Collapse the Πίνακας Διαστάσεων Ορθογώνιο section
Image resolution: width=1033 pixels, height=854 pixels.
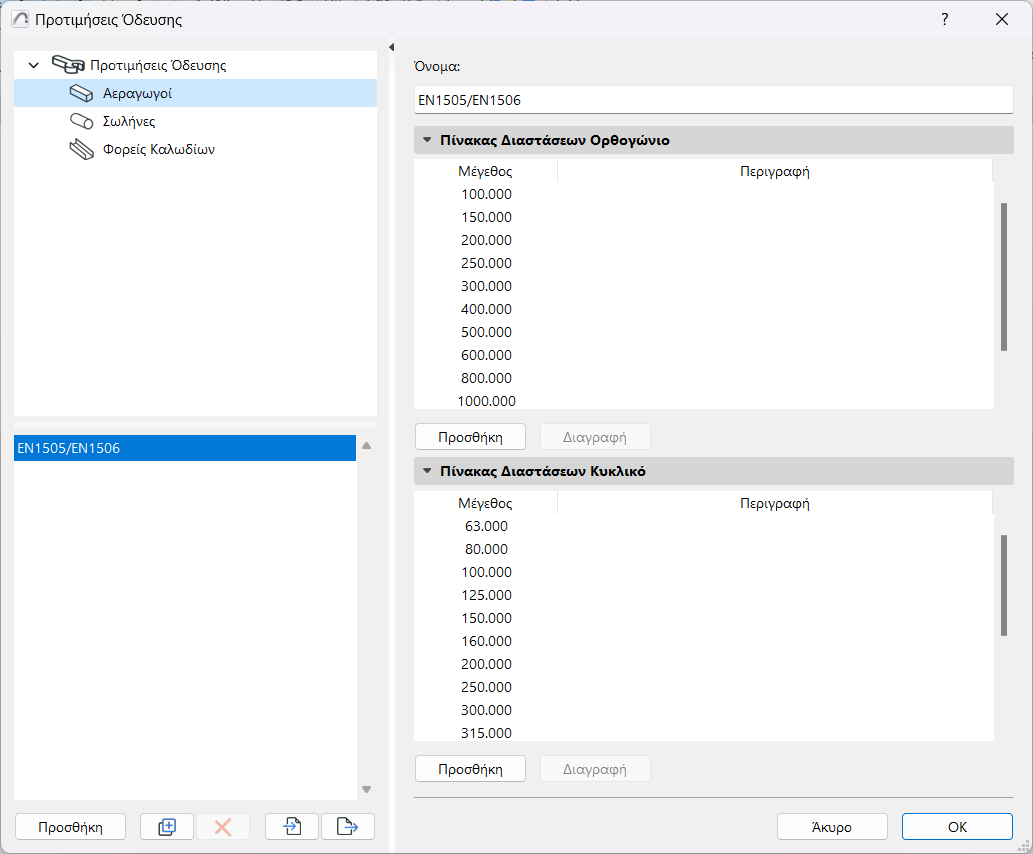pos(428,140)
